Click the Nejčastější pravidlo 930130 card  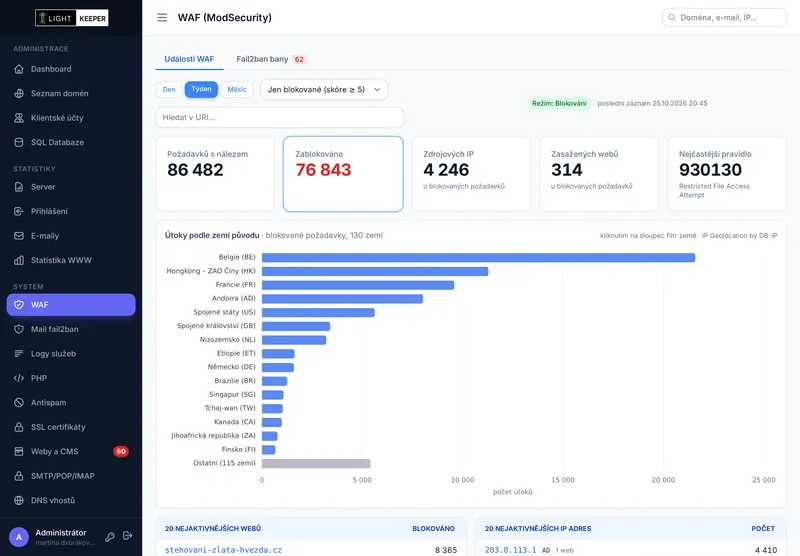pyautogui.click(x=727, y=174)
